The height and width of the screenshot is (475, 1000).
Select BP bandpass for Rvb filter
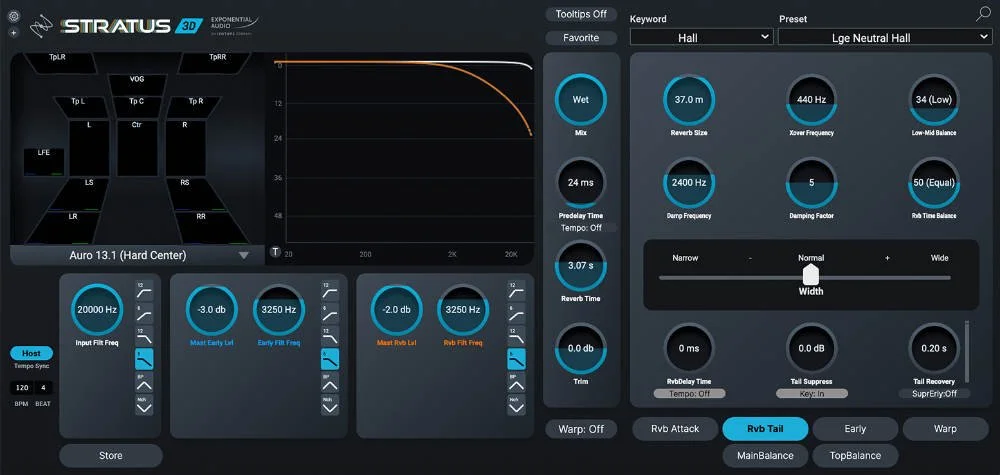pos(517,382)
